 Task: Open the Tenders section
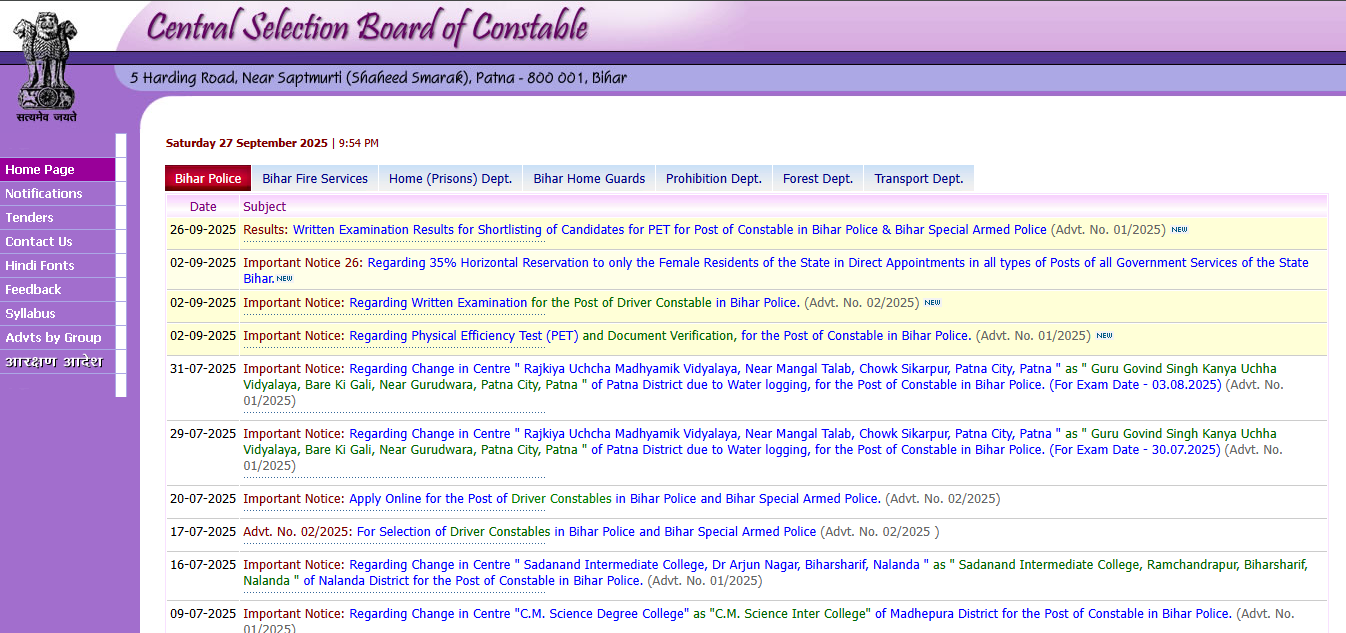(30, 217)
